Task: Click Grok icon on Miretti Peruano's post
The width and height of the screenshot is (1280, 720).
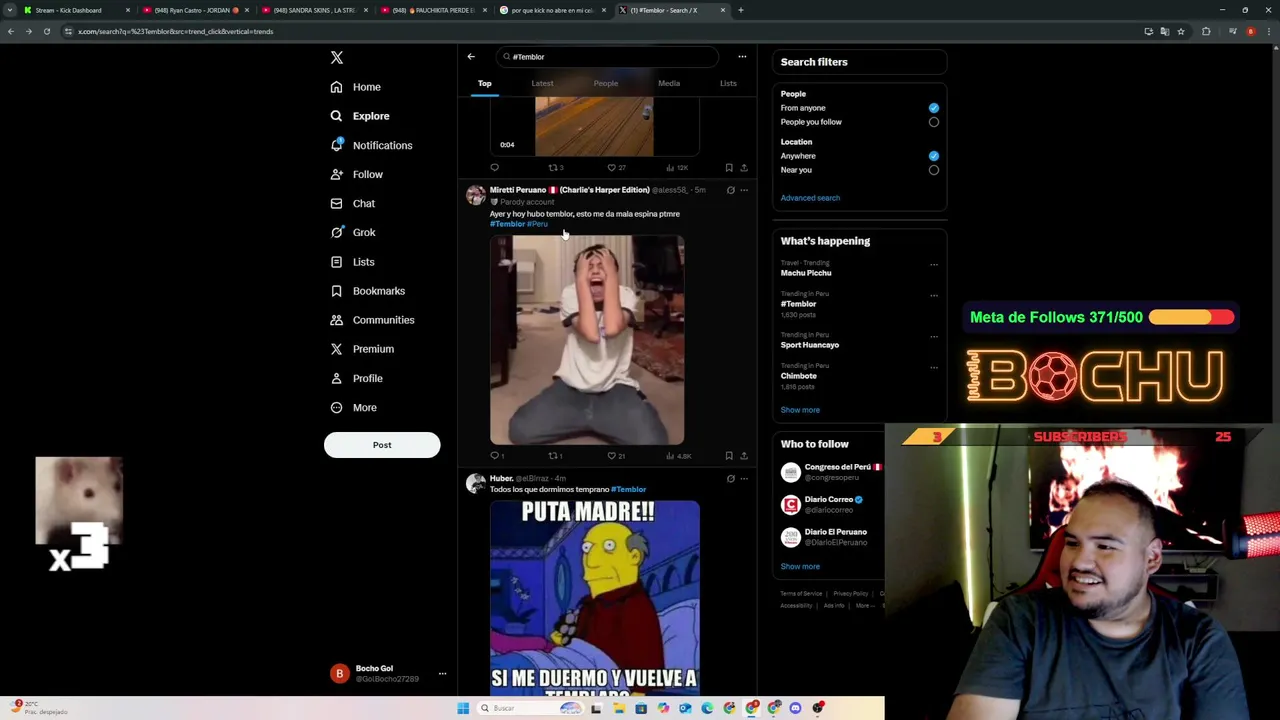Action: pyautogui.click(x=730, y=190)
